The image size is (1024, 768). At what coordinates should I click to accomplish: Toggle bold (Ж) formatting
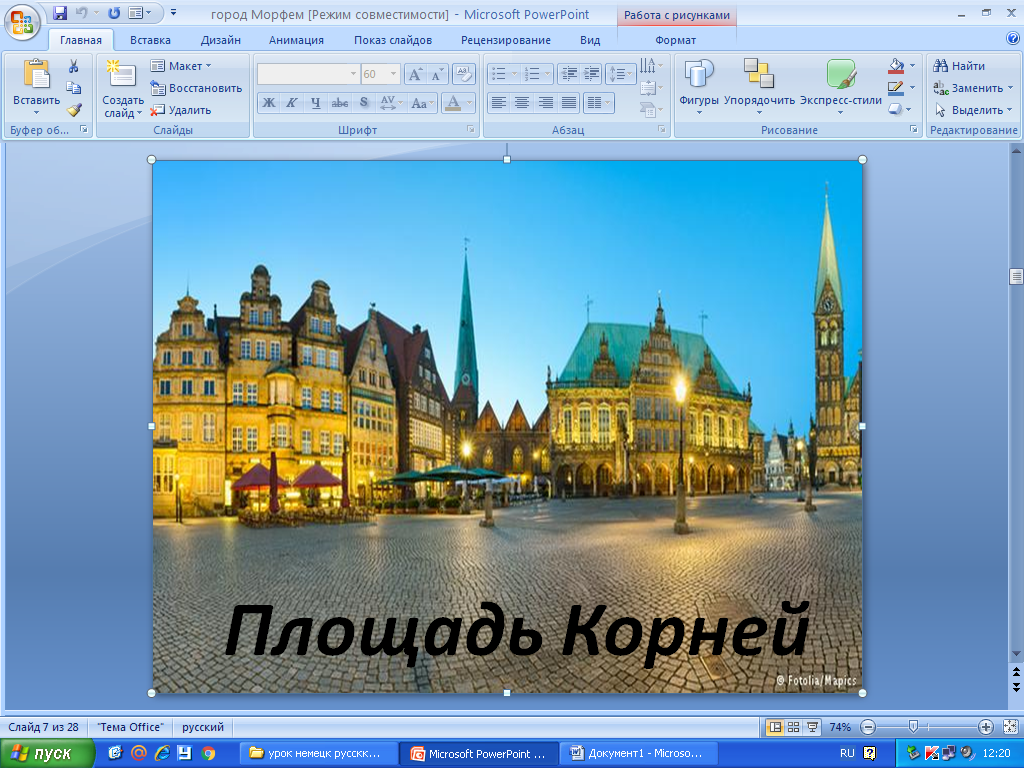click(268, 102)
